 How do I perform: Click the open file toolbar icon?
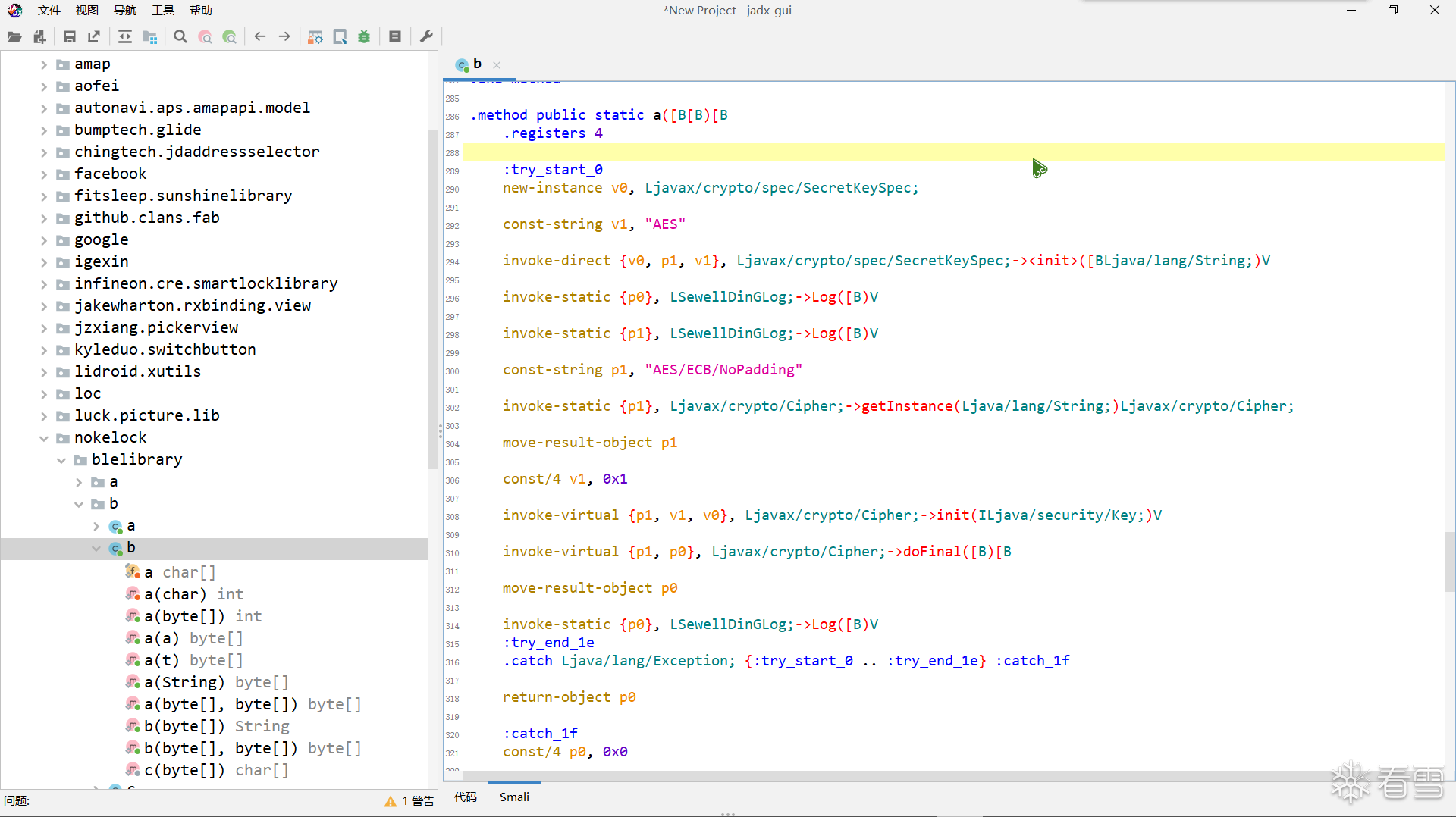click(x=14, y=36)
